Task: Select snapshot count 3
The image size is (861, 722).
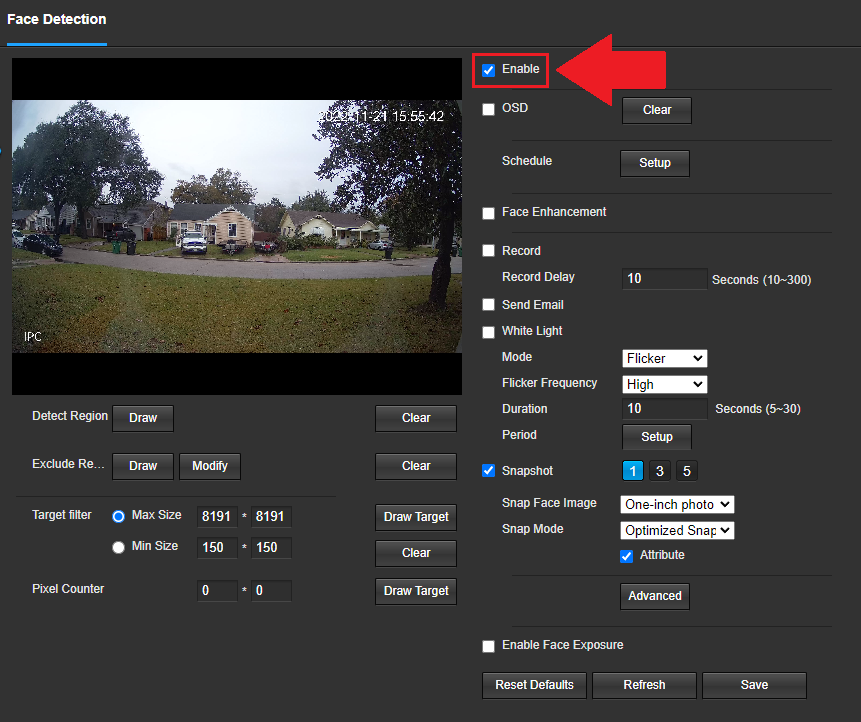Action: 659,471
